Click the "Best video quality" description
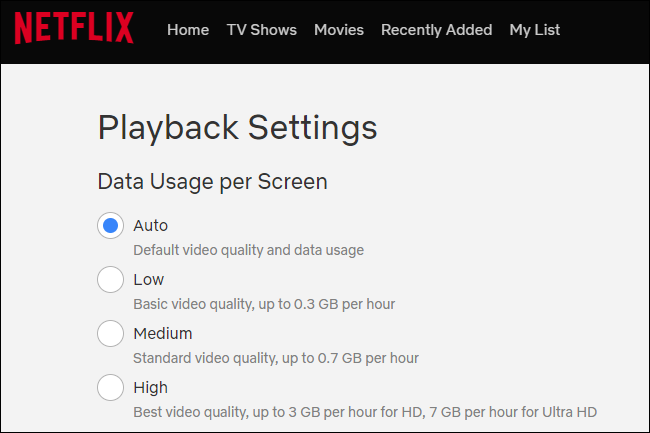The image size is (650, 433). click(365, 412)
